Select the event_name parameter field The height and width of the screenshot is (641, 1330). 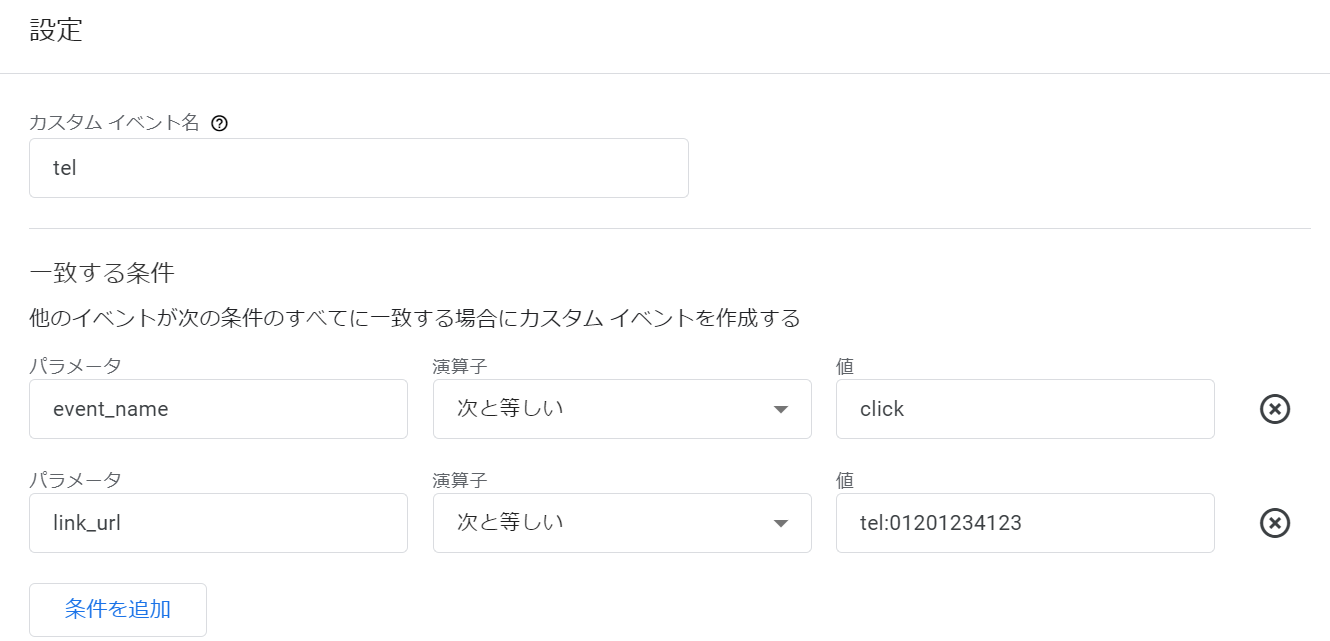(x=218, y=409)
